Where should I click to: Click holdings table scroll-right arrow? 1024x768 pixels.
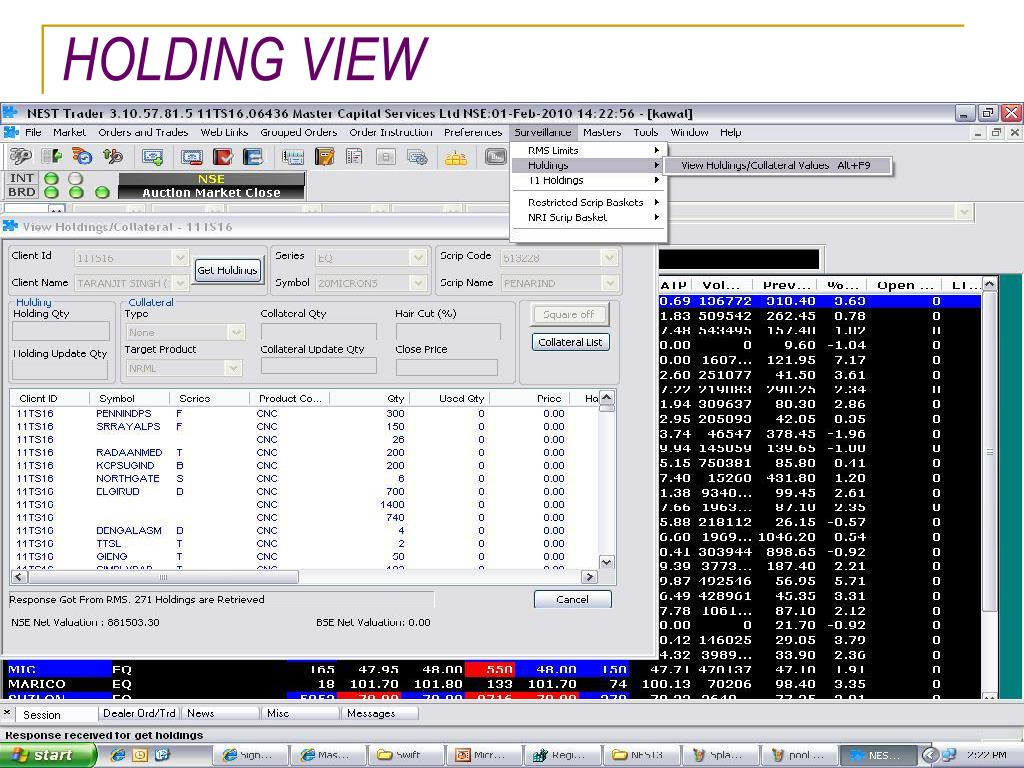tap(590, 577)
